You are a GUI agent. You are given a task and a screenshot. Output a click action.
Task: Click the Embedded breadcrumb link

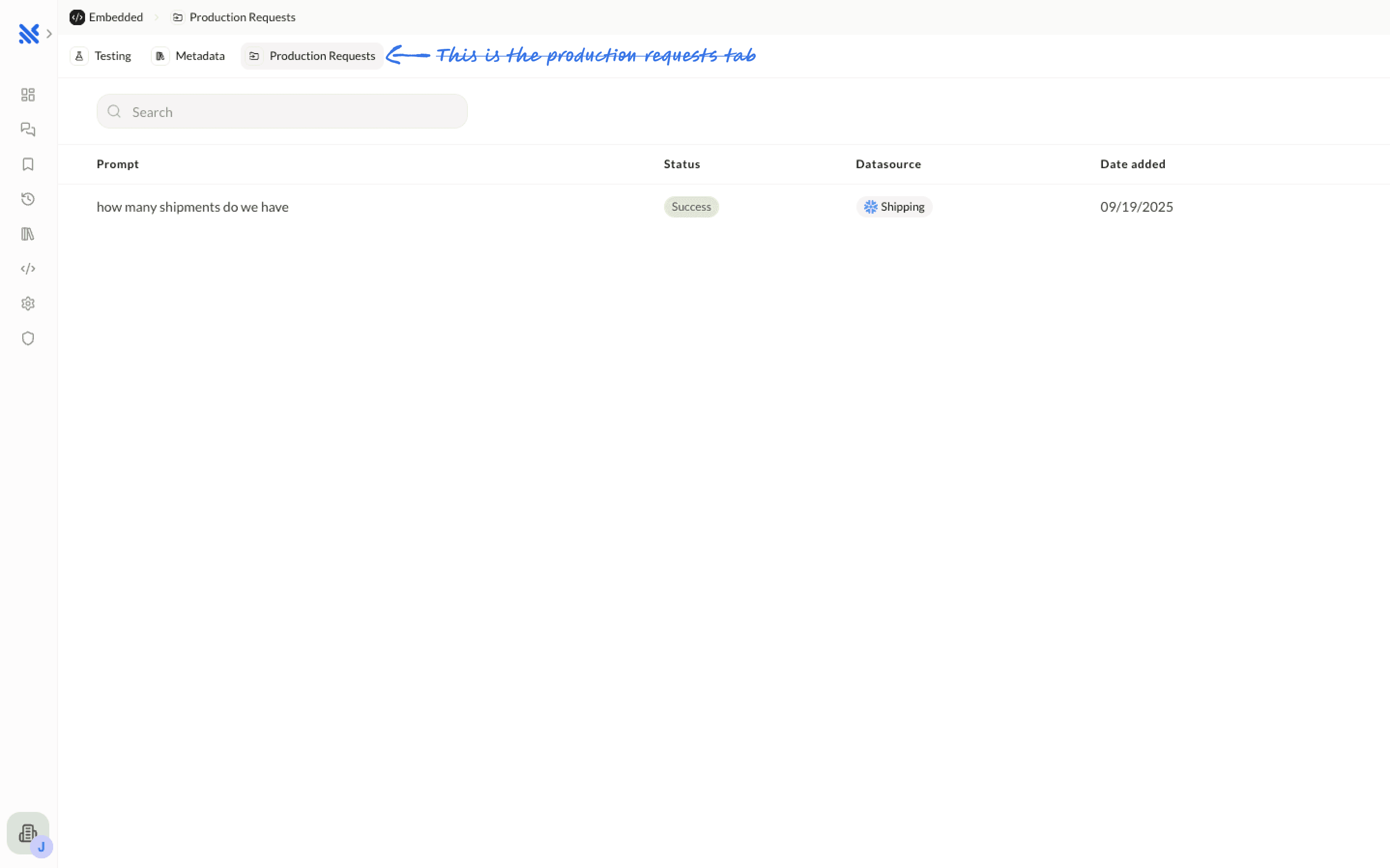(107, 17)
